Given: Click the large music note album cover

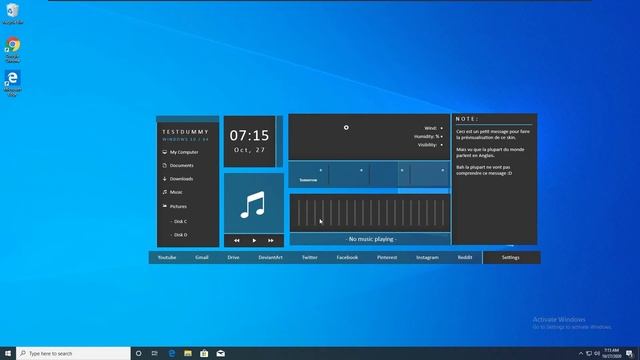Looking at the screenshot, I should tap(253, 203).
